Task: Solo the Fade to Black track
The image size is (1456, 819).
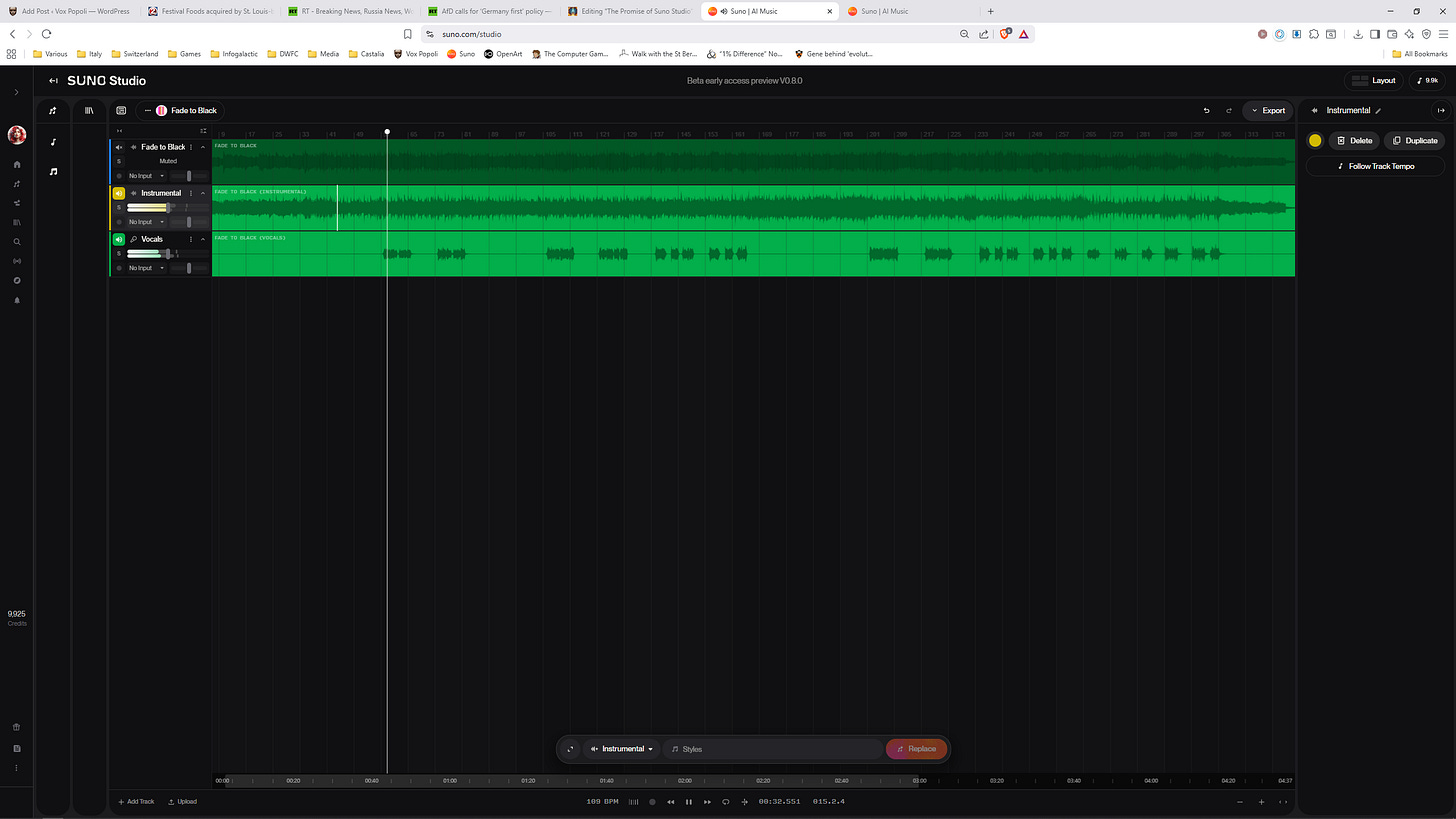Action: tap(119, 161)
